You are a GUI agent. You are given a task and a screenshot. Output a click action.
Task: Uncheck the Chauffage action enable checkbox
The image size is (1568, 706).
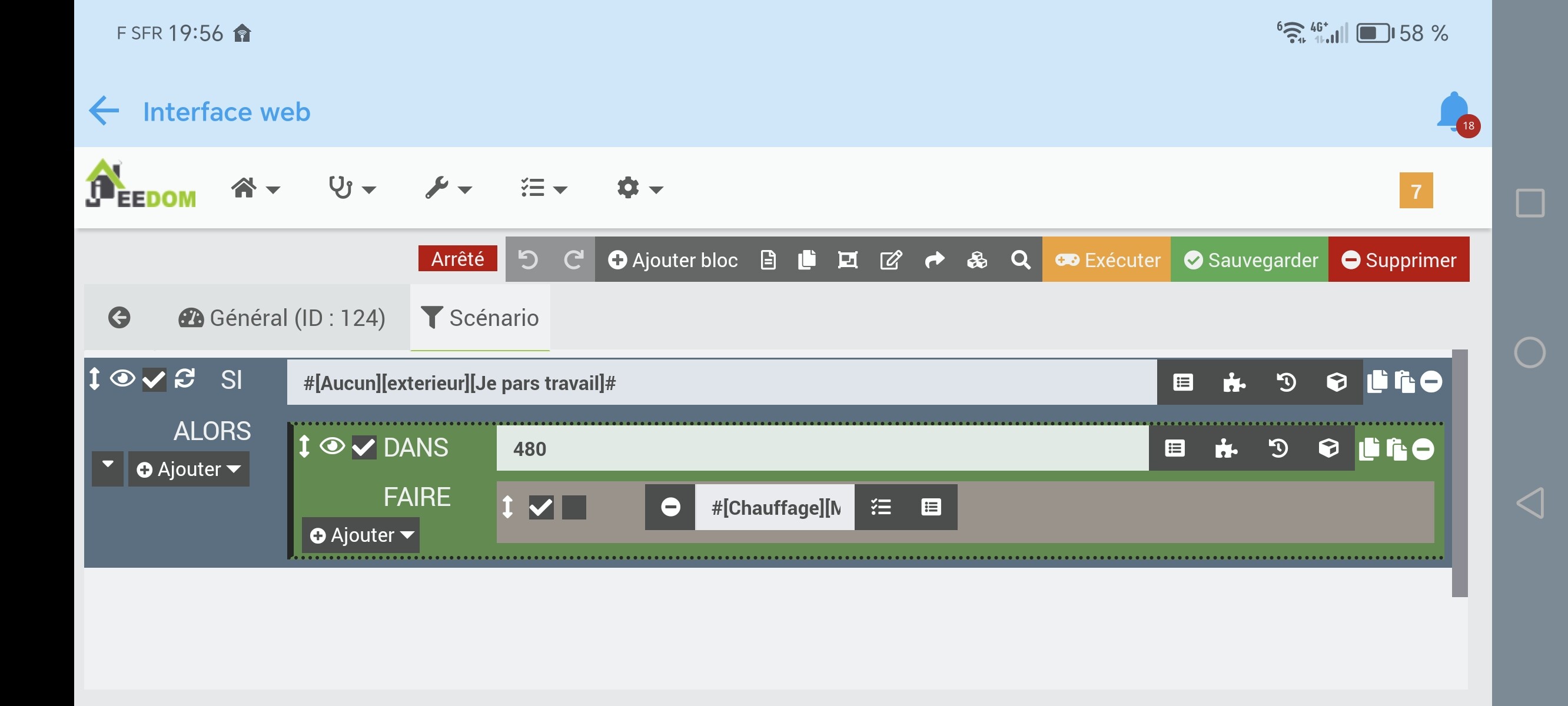[x=540, y=507]
